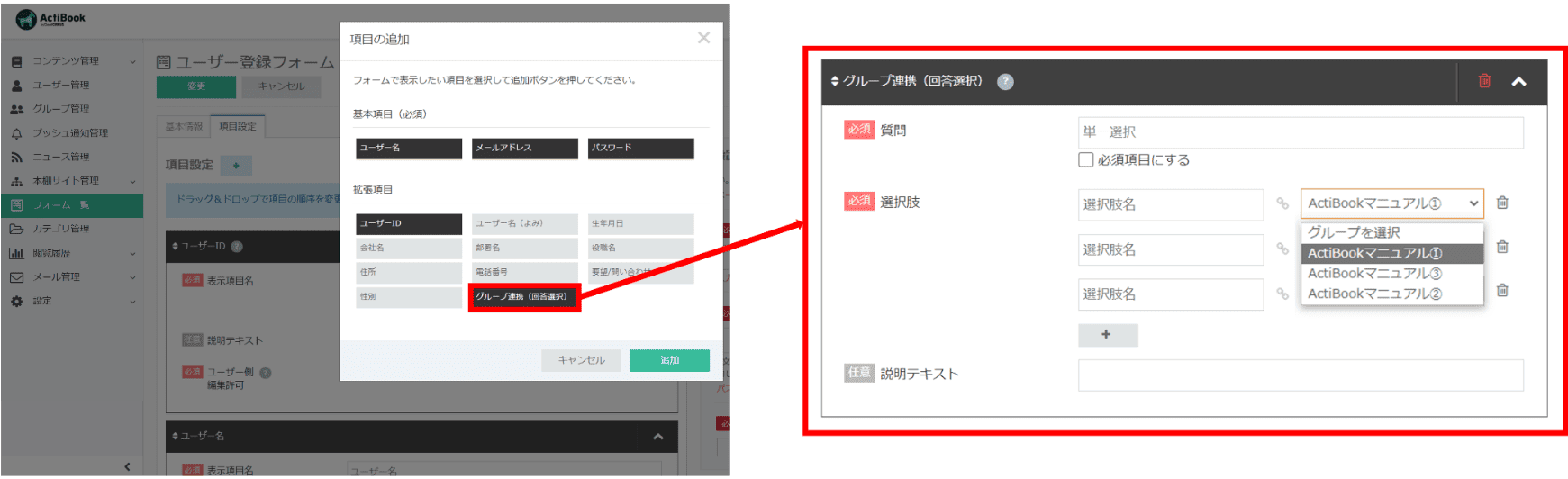1568x479 pixels.
Task: Click the 質問 input field
Action: point(1301,132)
